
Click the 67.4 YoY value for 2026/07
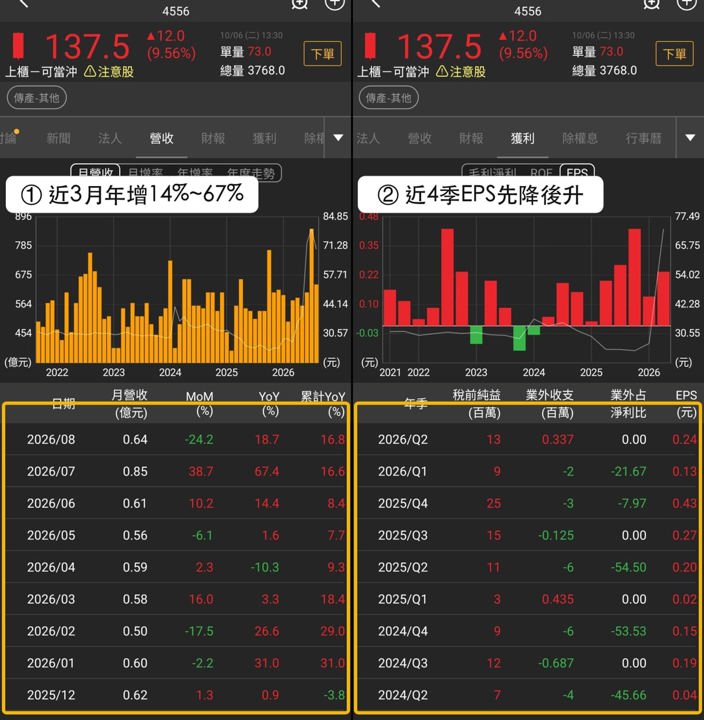266,472
